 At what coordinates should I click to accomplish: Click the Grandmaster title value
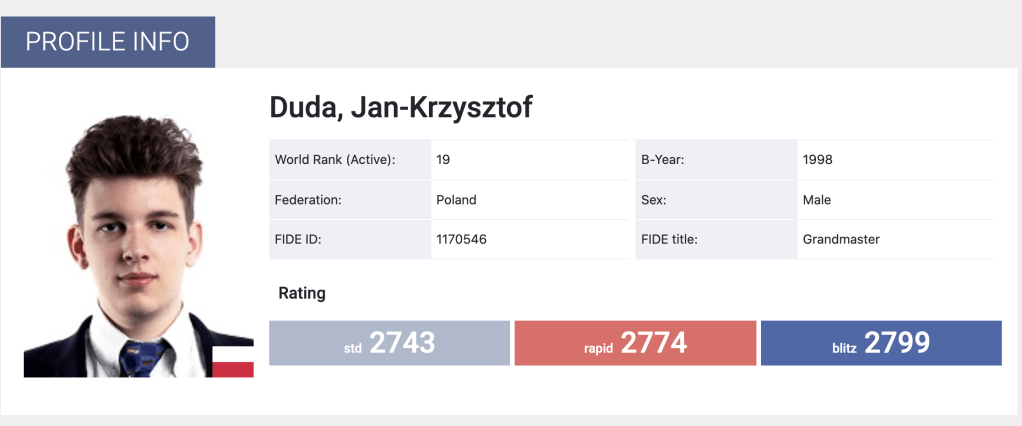coord(841,239)
